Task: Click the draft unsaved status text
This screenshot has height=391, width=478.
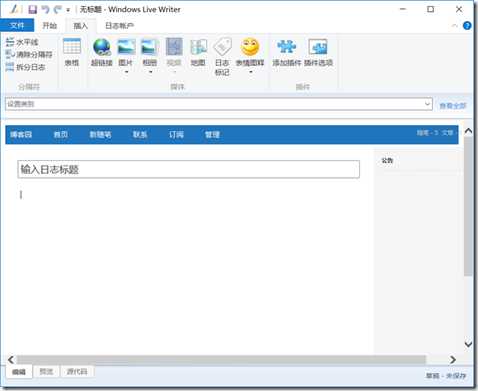Action: [446, 376]
